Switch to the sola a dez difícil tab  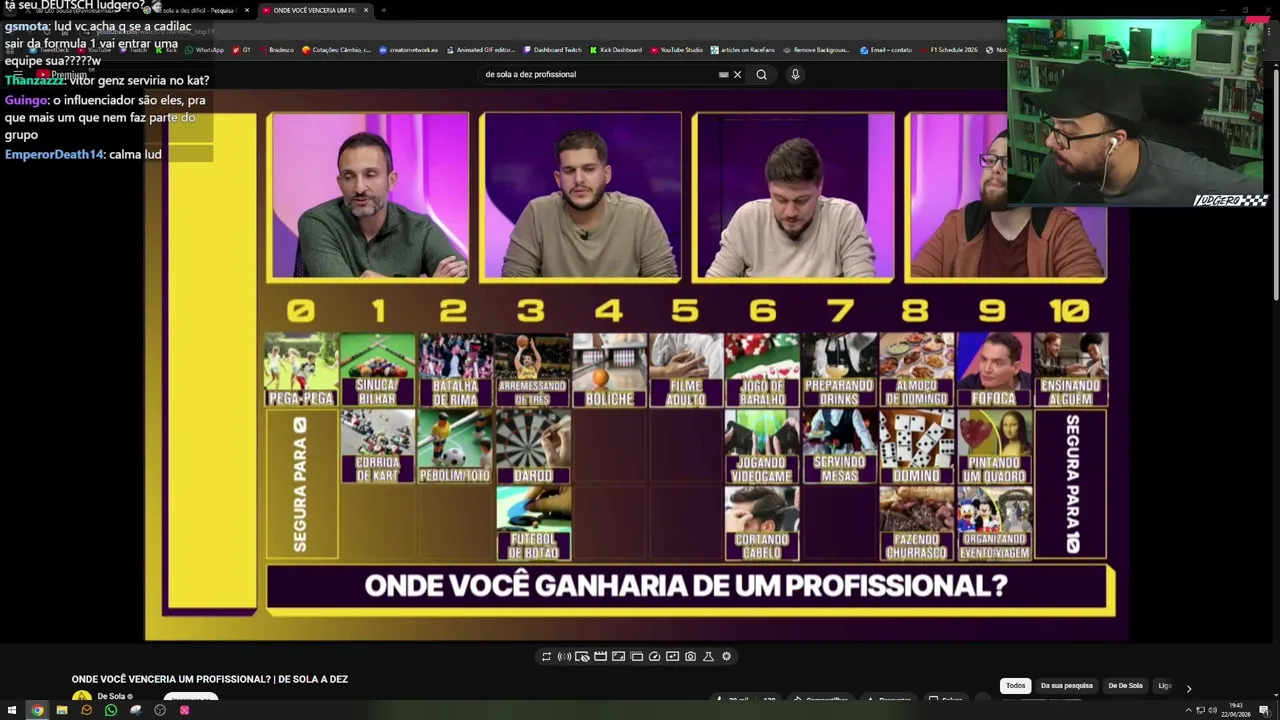point(198,10)
